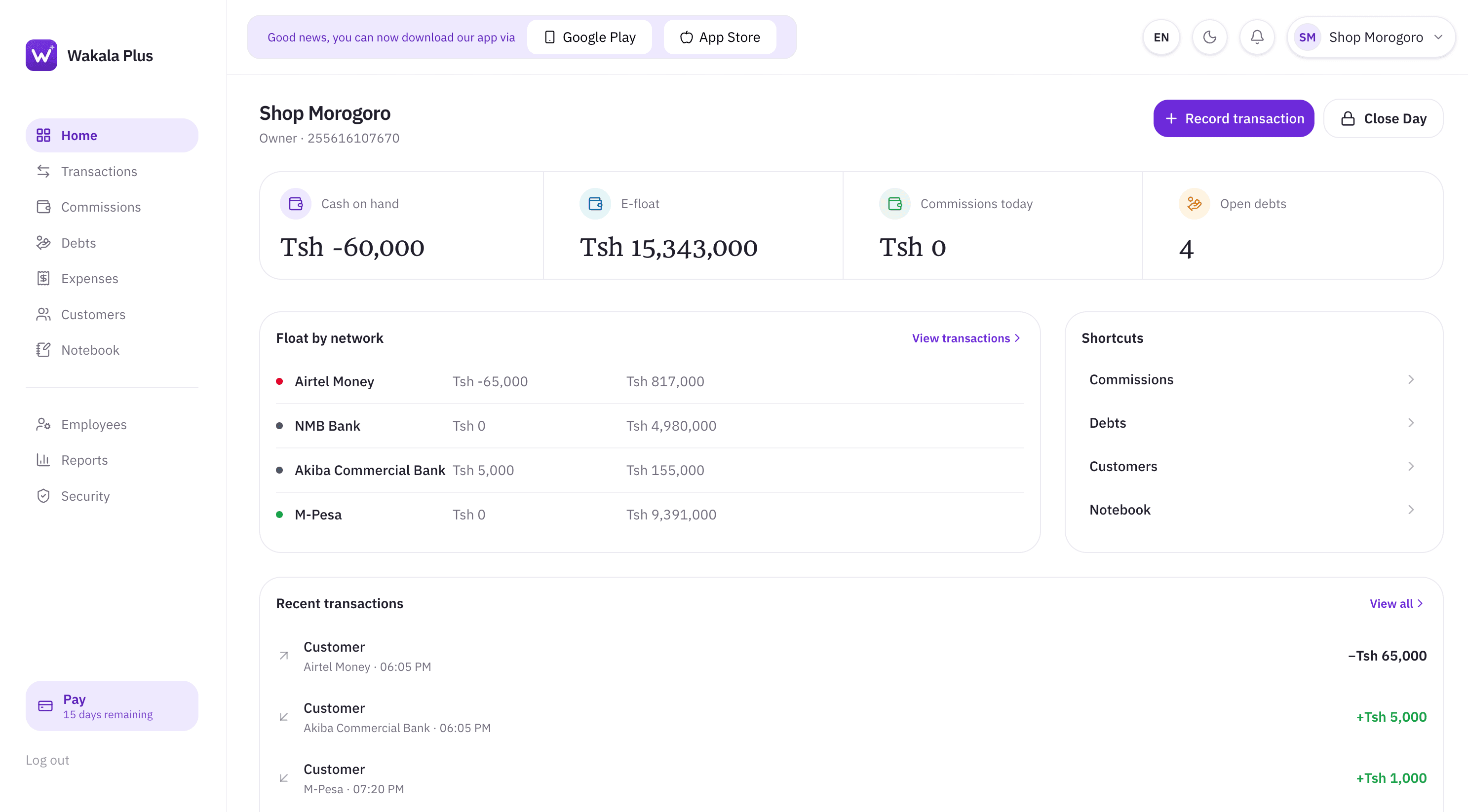Open Transactions in the sidebar

pyautogui.click(x=112, y=171)
